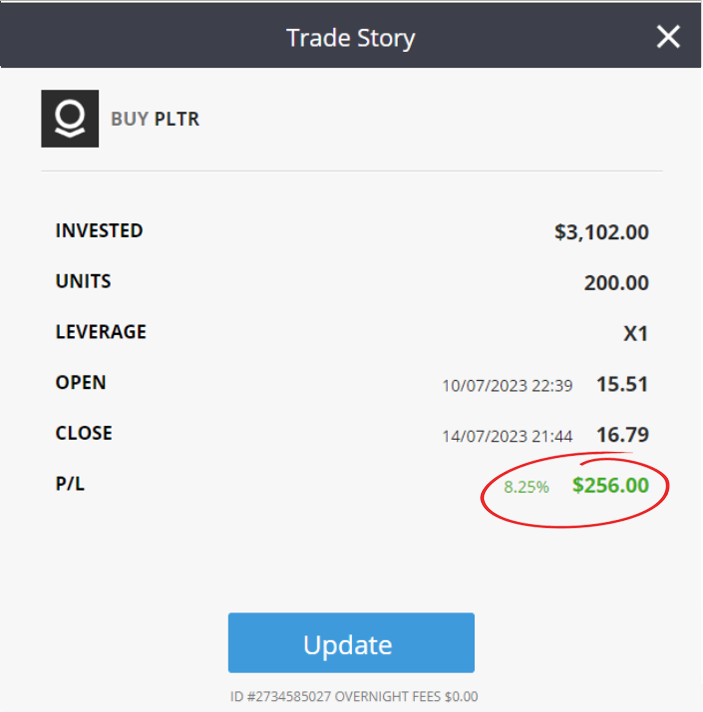
Task: Click the Palantir logo icon
Action: 70,119
